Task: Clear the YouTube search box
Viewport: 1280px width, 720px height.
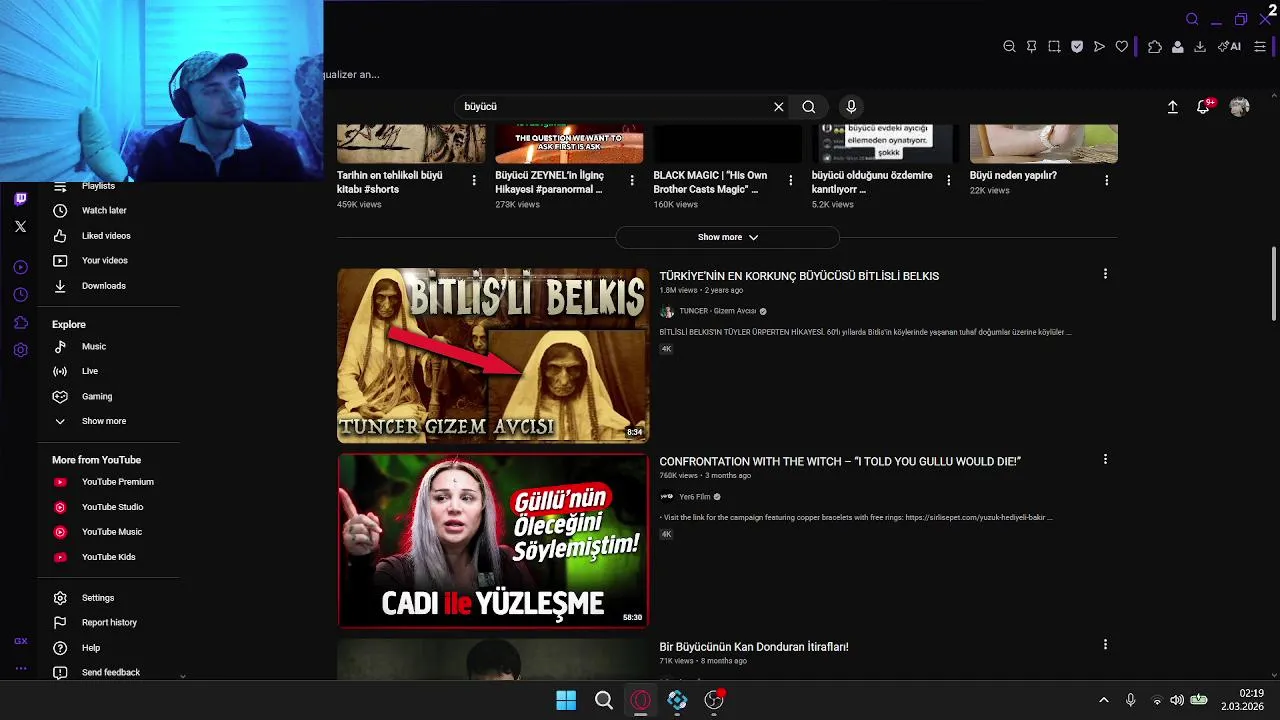Action: click(779, 107)
